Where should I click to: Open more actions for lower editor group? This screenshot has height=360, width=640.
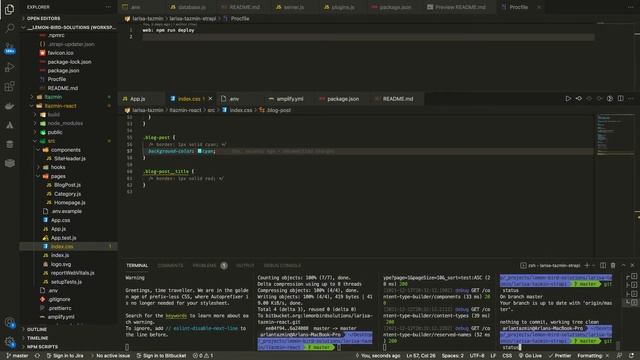[x=631, y=98]
